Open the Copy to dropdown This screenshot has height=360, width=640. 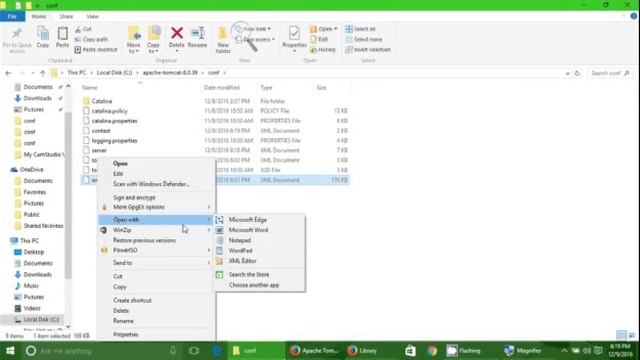pos(153,40)
